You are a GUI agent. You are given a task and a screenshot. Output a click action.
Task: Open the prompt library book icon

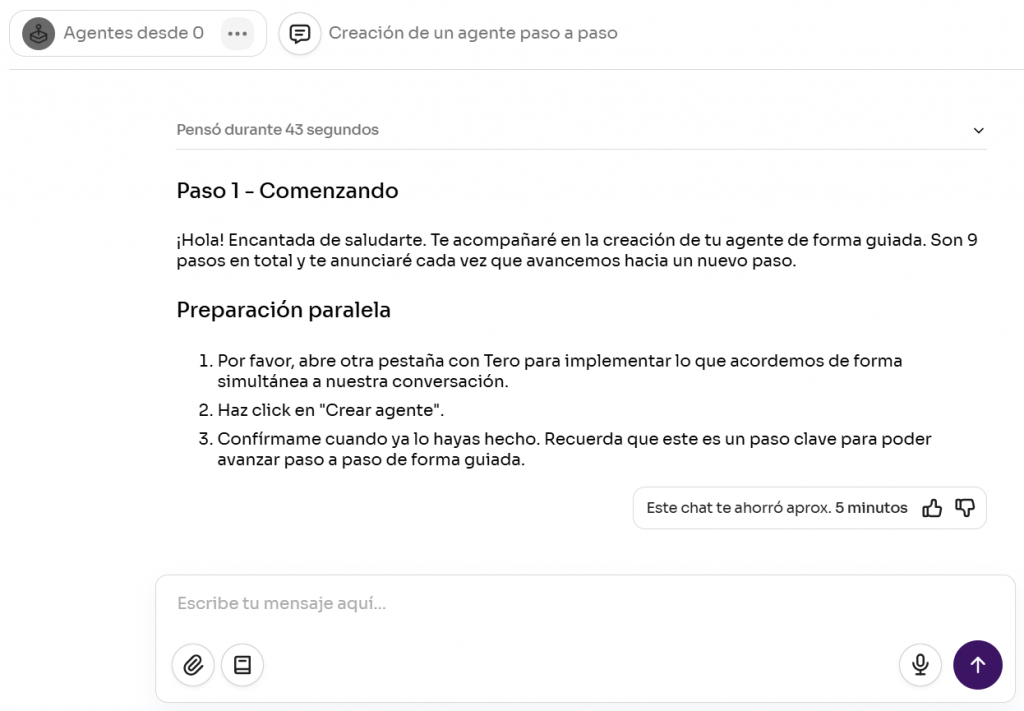[242, 665]
